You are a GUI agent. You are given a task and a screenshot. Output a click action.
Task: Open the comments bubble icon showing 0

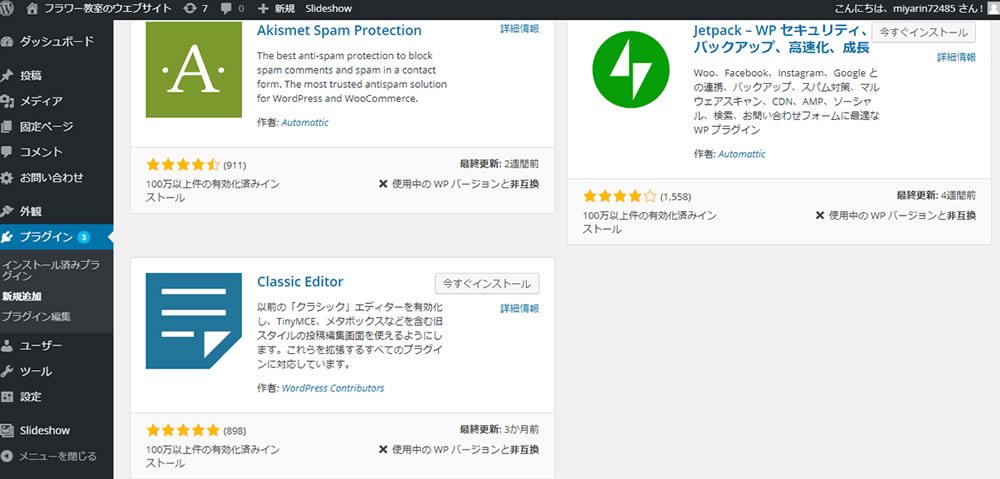click(226, 9)
